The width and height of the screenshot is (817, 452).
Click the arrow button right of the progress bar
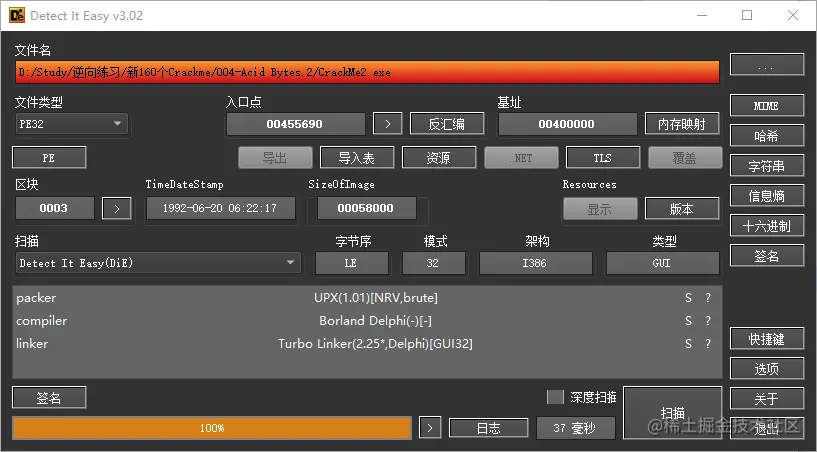[x=430, y=428]
